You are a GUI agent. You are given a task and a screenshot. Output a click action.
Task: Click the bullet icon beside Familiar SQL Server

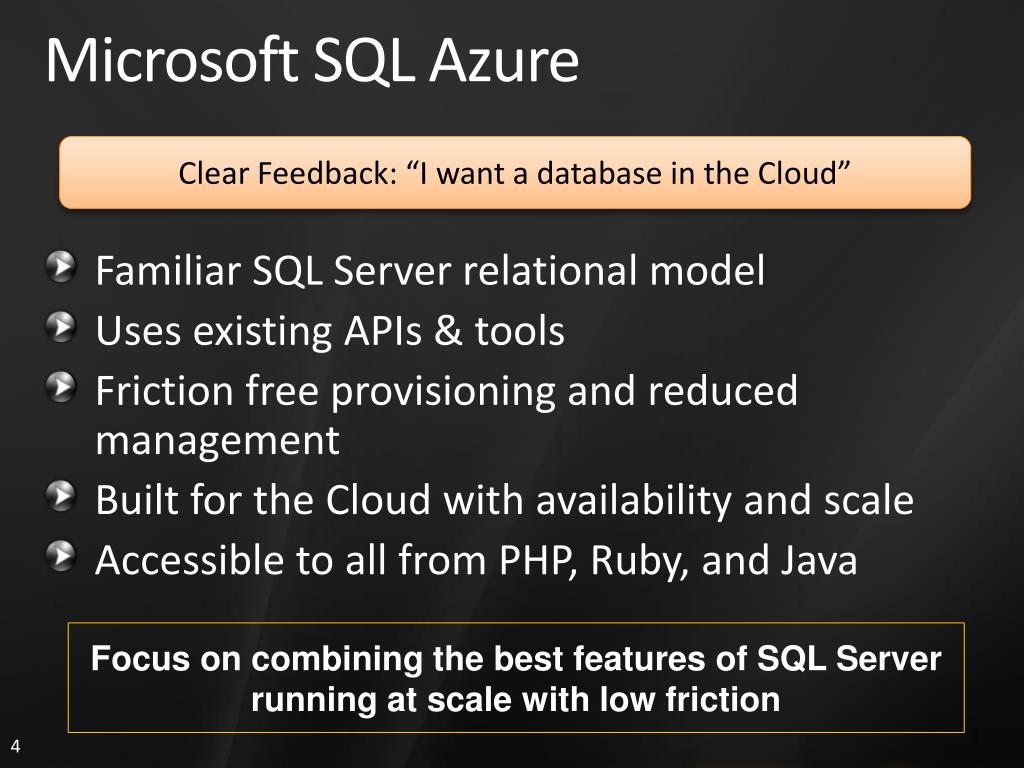[61, 266]
